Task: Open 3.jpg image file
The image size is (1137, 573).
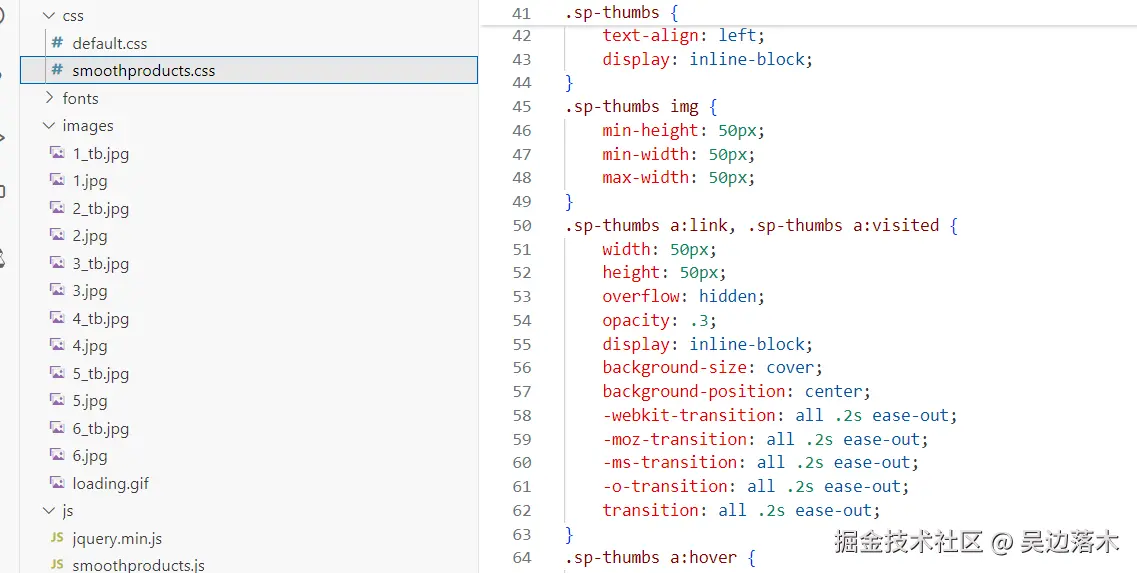Action: [90, 292]
